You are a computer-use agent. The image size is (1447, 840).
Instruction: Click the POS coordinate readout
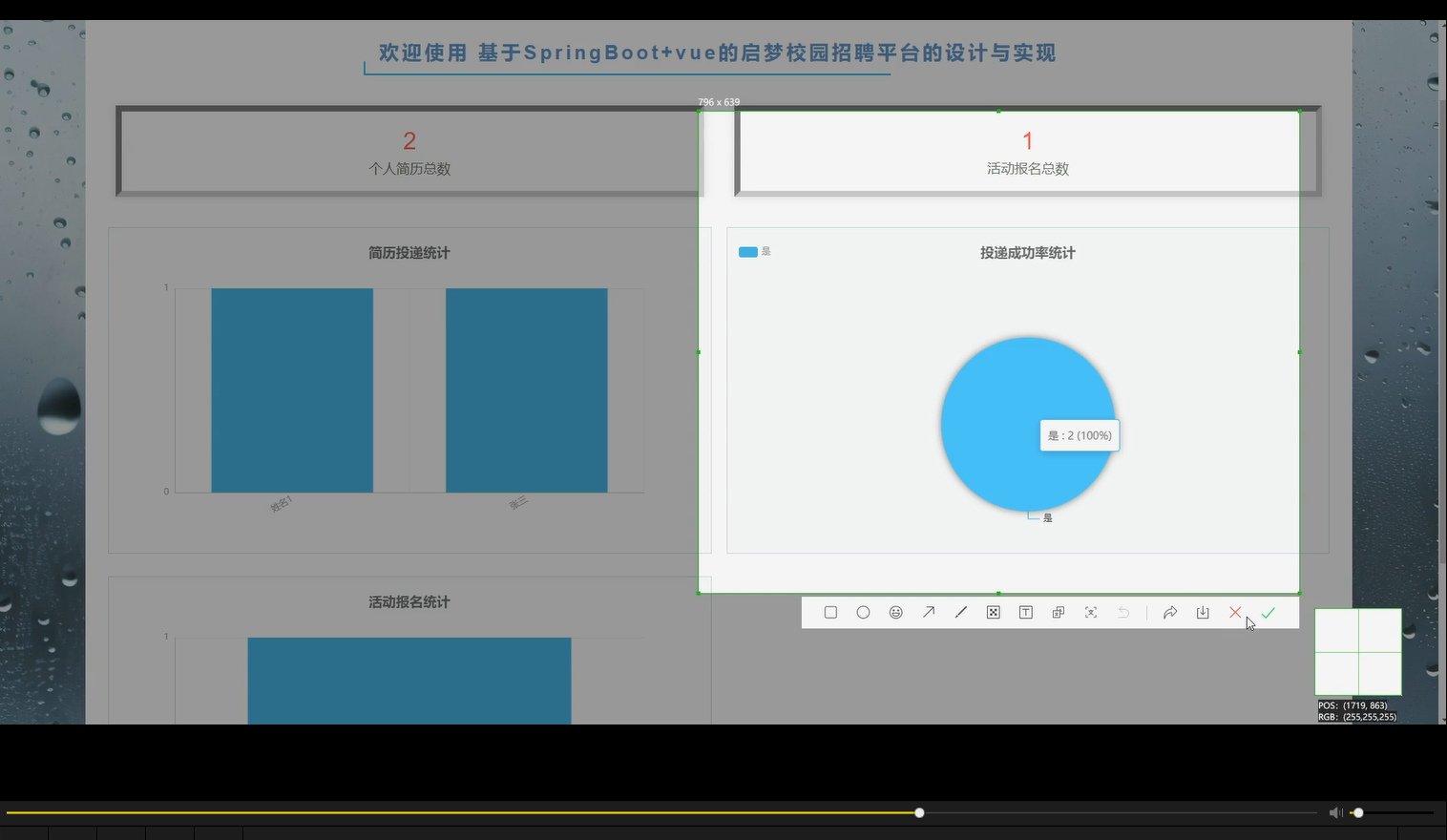point(1353,705)
